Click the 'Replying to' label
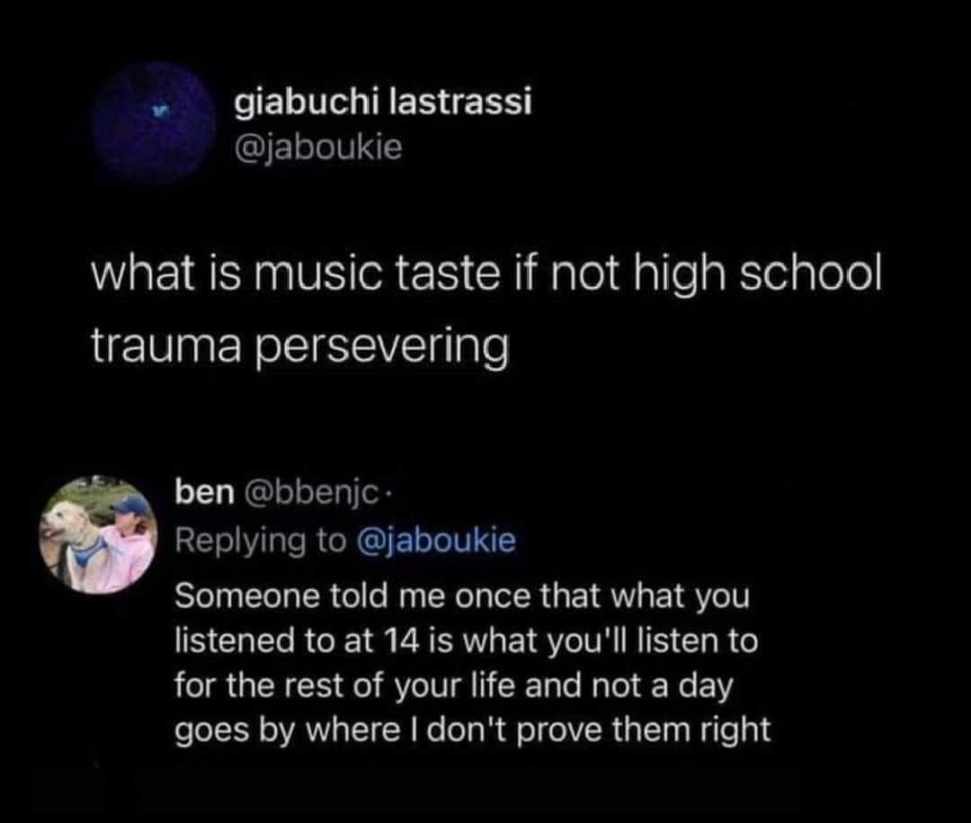This screenshot has width=971, height=823. [261, 541]
